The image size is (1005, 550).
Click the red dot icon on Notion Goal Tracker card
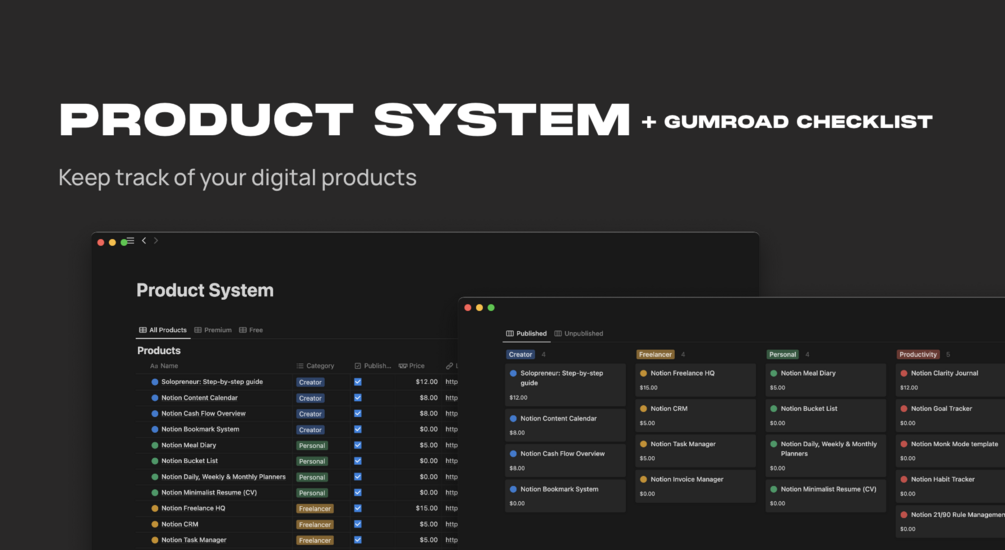(x=904, y=408)
